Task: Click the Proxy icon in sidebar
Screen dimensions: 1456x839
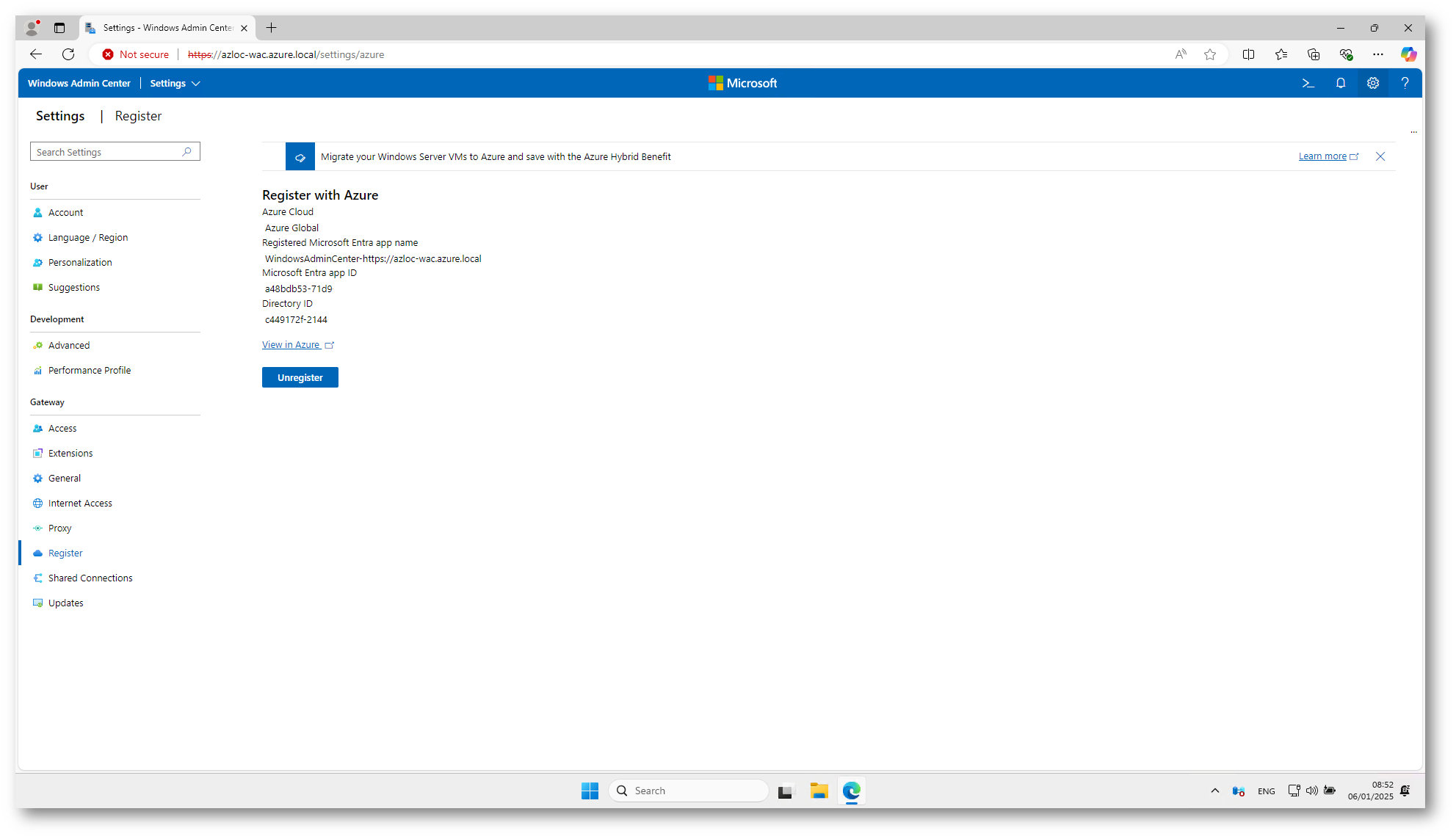Action: (x=37, y=529)
